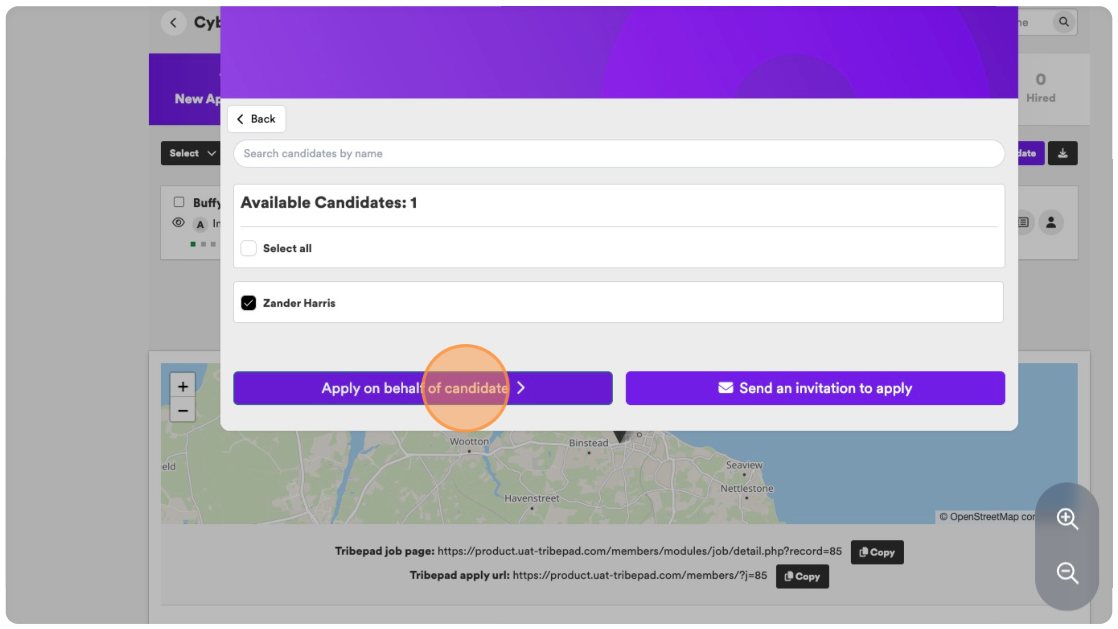Click the OpenStreetMap attribution link
The height and width of the screenshot is (629, 1118).
pos(992,517)
